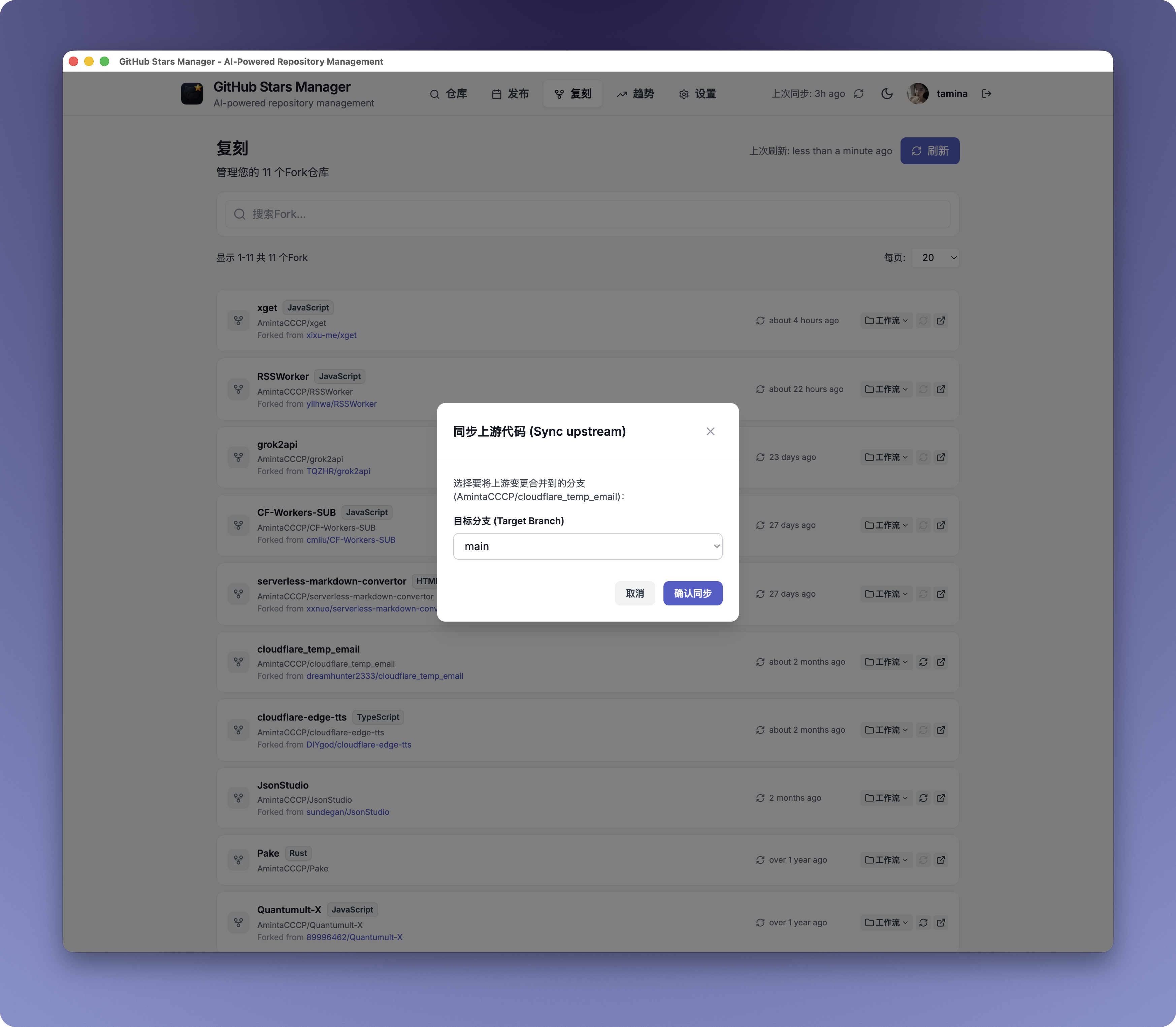Click fork icon beside cloudflare_temp_email

coord(238,663)
